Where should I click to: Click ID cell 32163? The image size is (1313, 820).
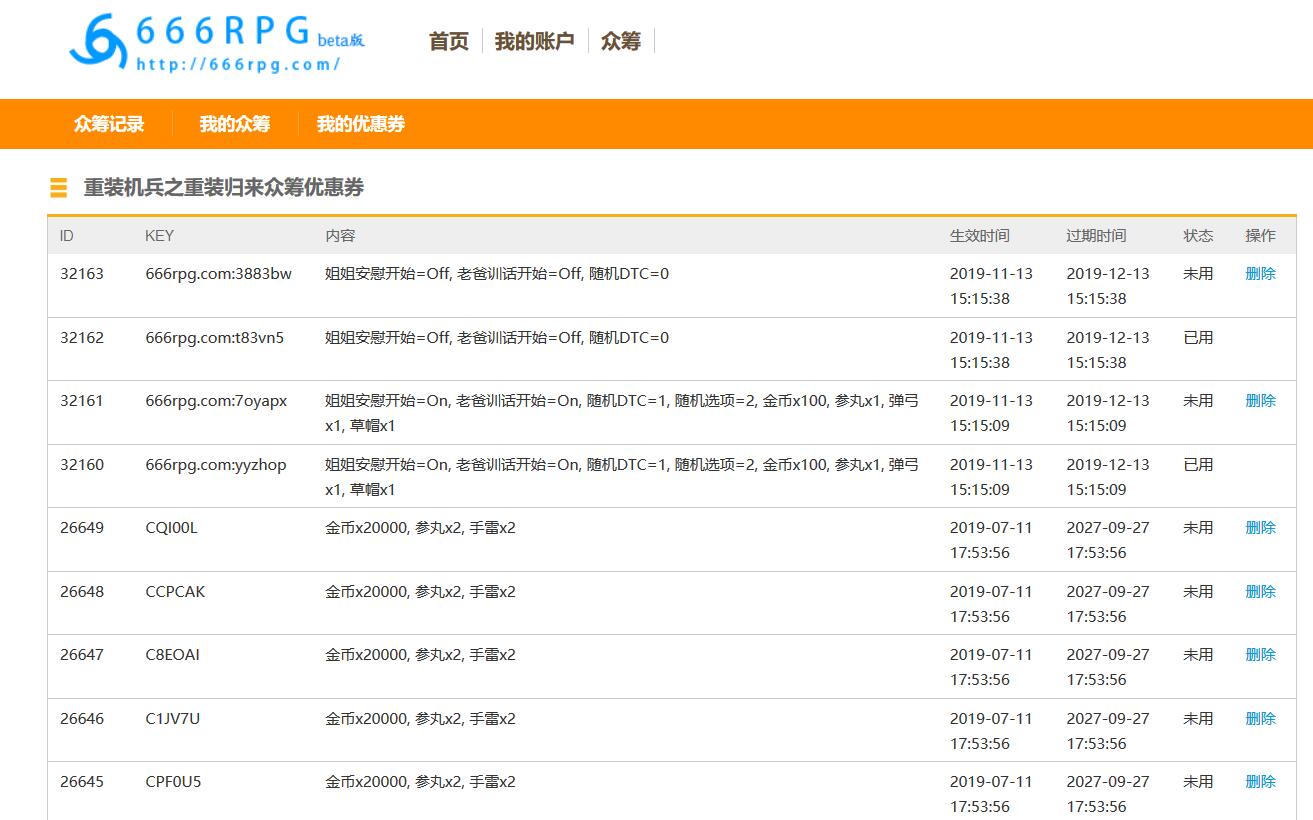point(82,273)
